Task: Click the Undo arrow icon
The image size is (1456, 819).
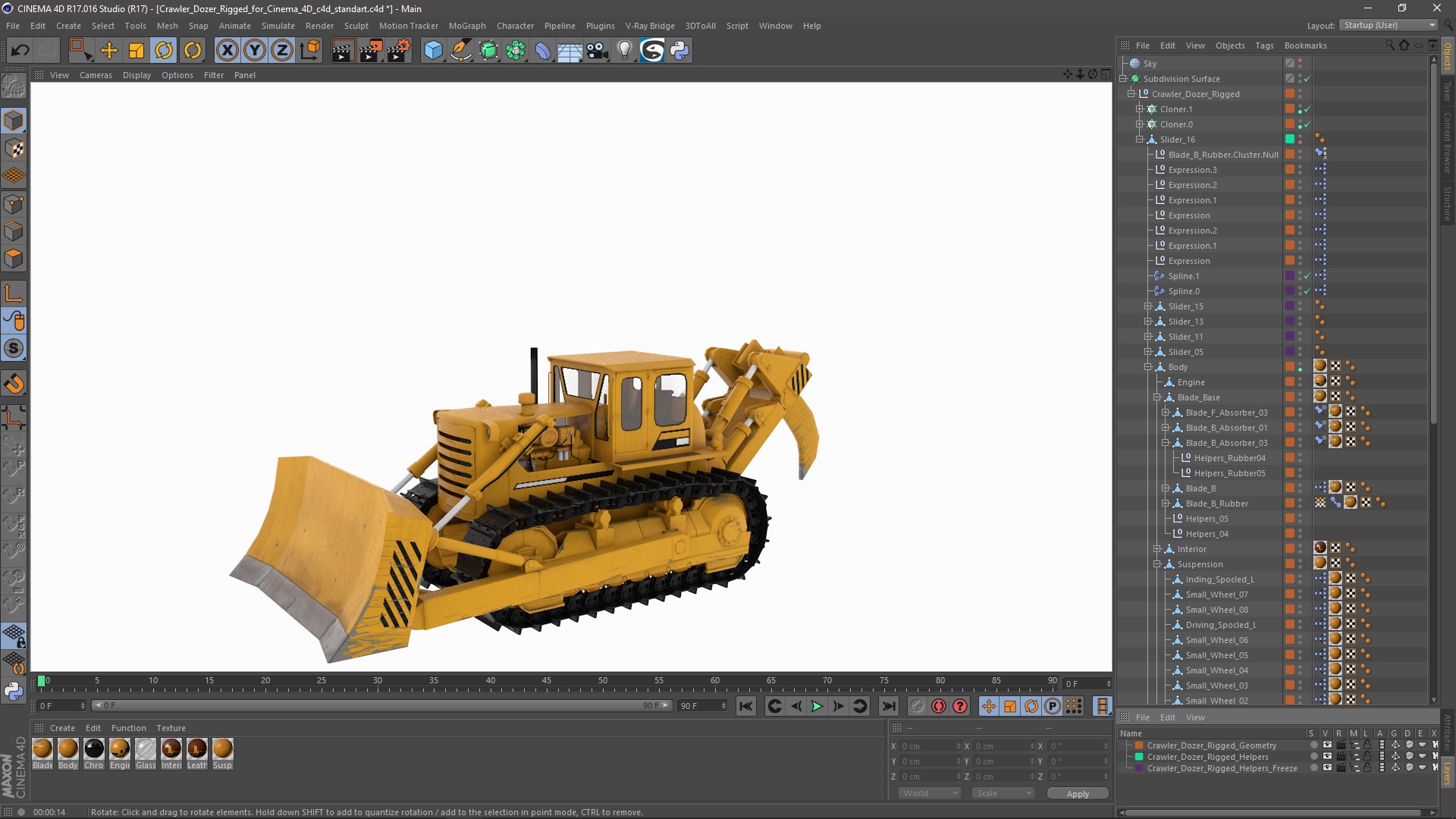Action: coord(20,51)
